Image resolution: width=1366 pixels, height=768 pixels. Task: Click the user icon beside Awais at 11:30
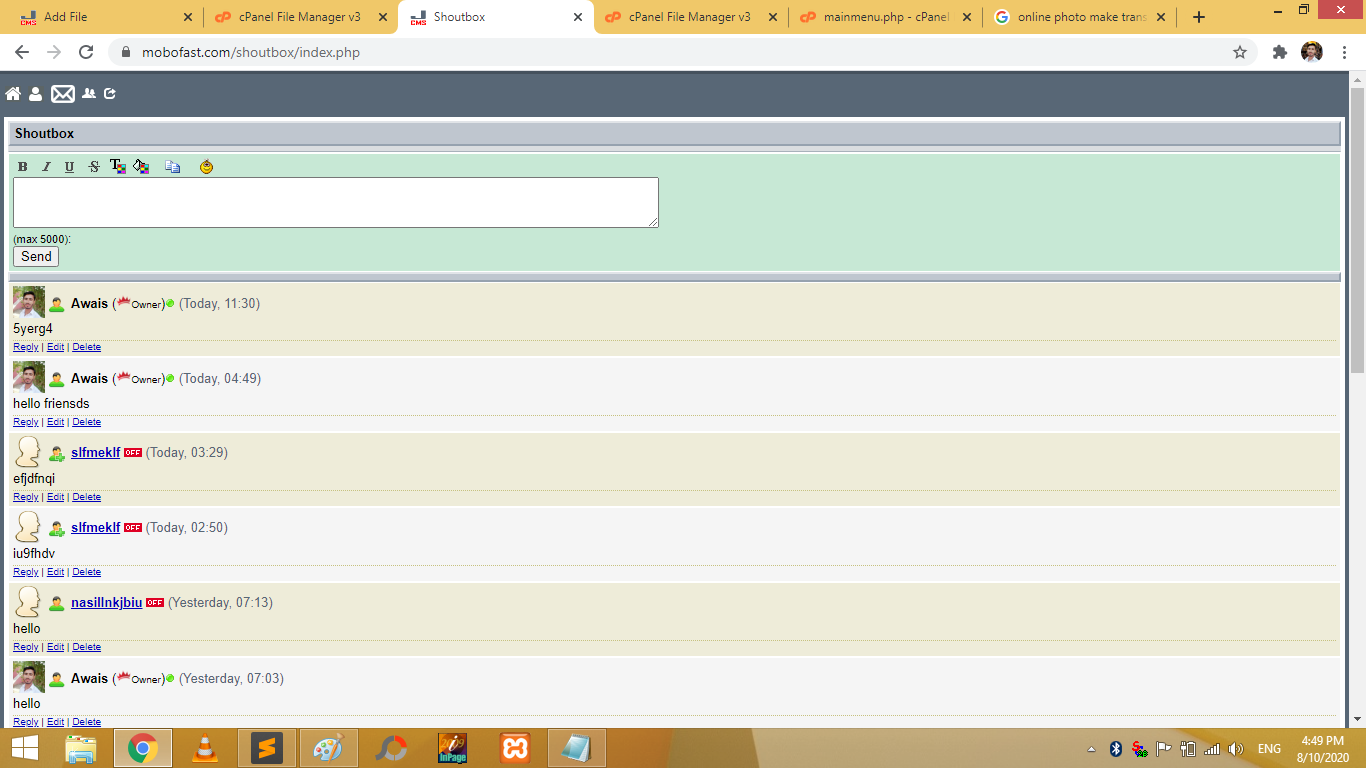click(57, 305)
